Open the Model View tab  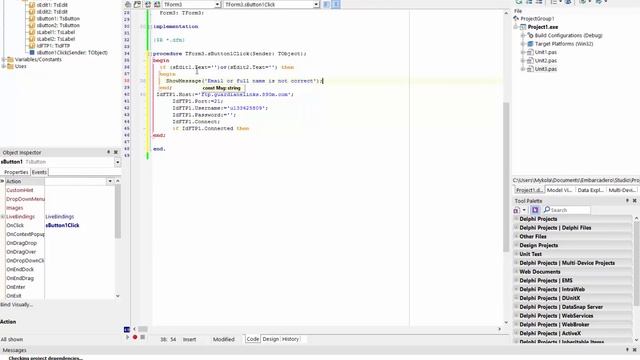tap(560, 190)
